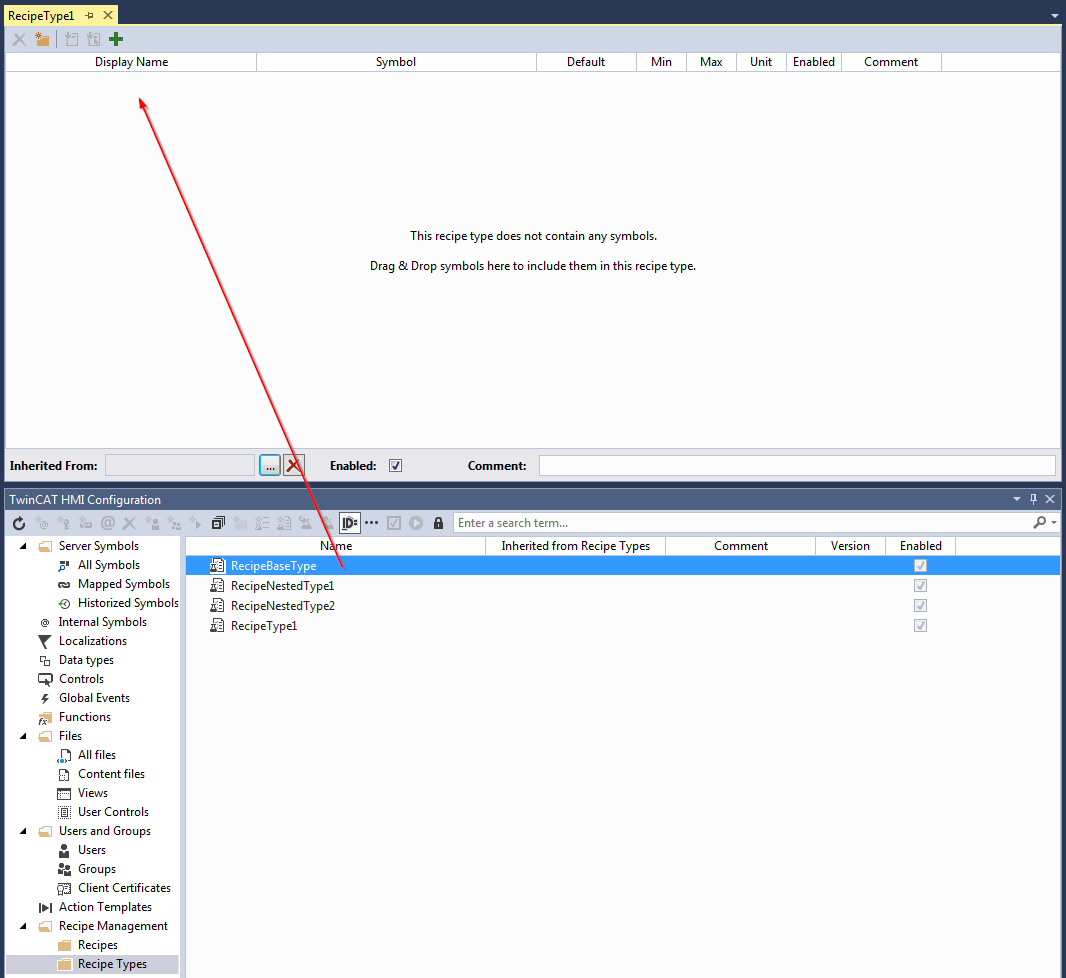Click the Version column header
Viewport: 1066px width, 978px height.
point(850,546)
